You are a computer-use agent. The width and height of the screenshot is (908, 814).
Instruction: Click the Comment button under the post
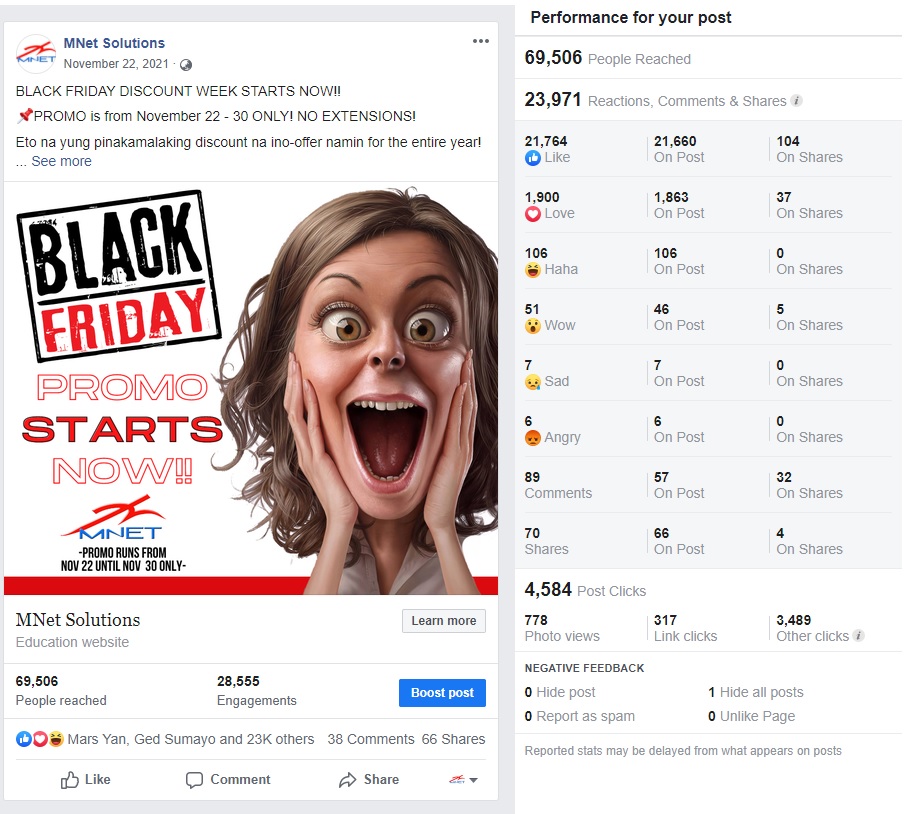(228, 780)
